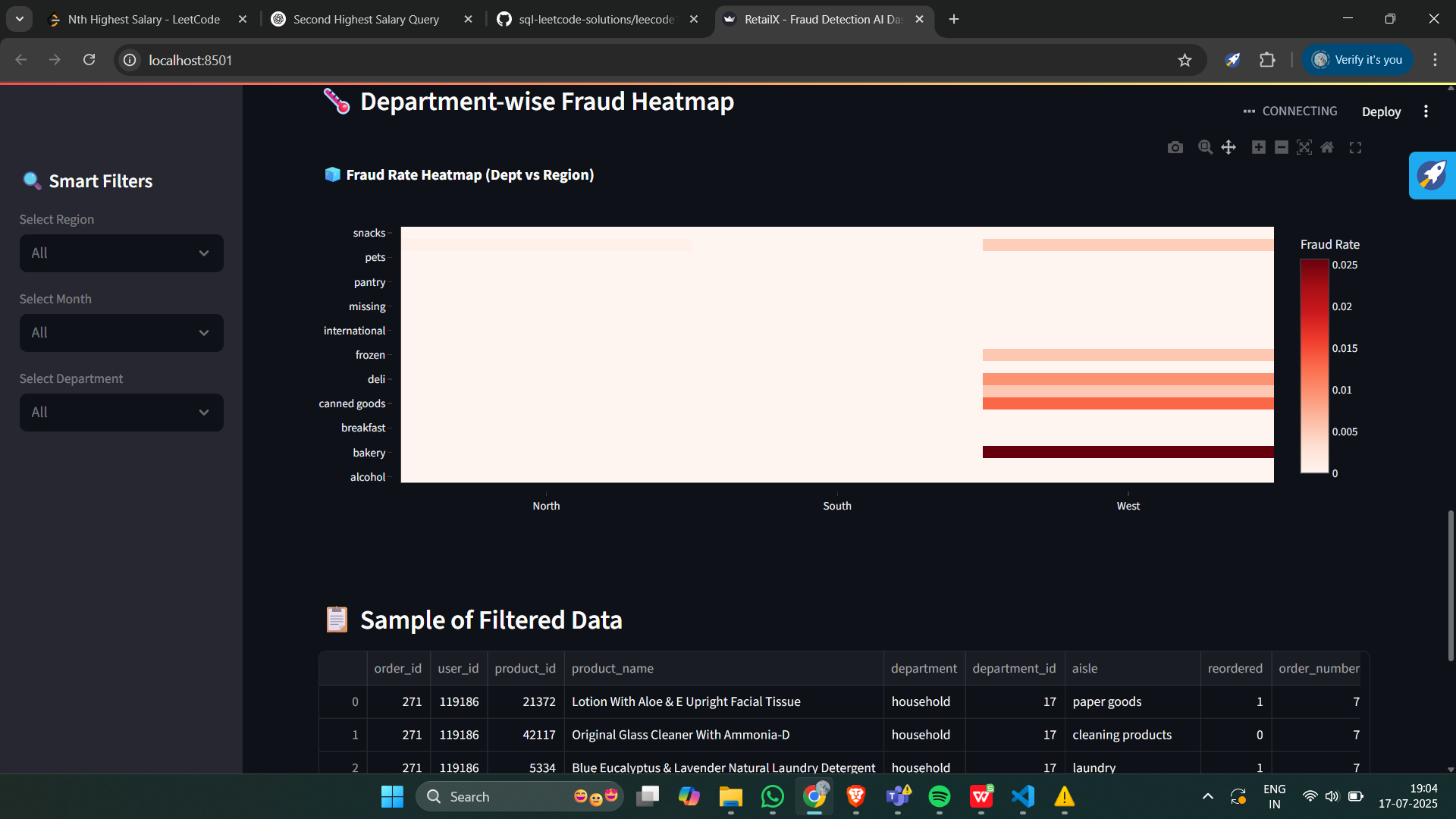Screen dimensions: 1456x819
Task: Click the dark red bakery West heatmap cell
Action: [1128, 452]
